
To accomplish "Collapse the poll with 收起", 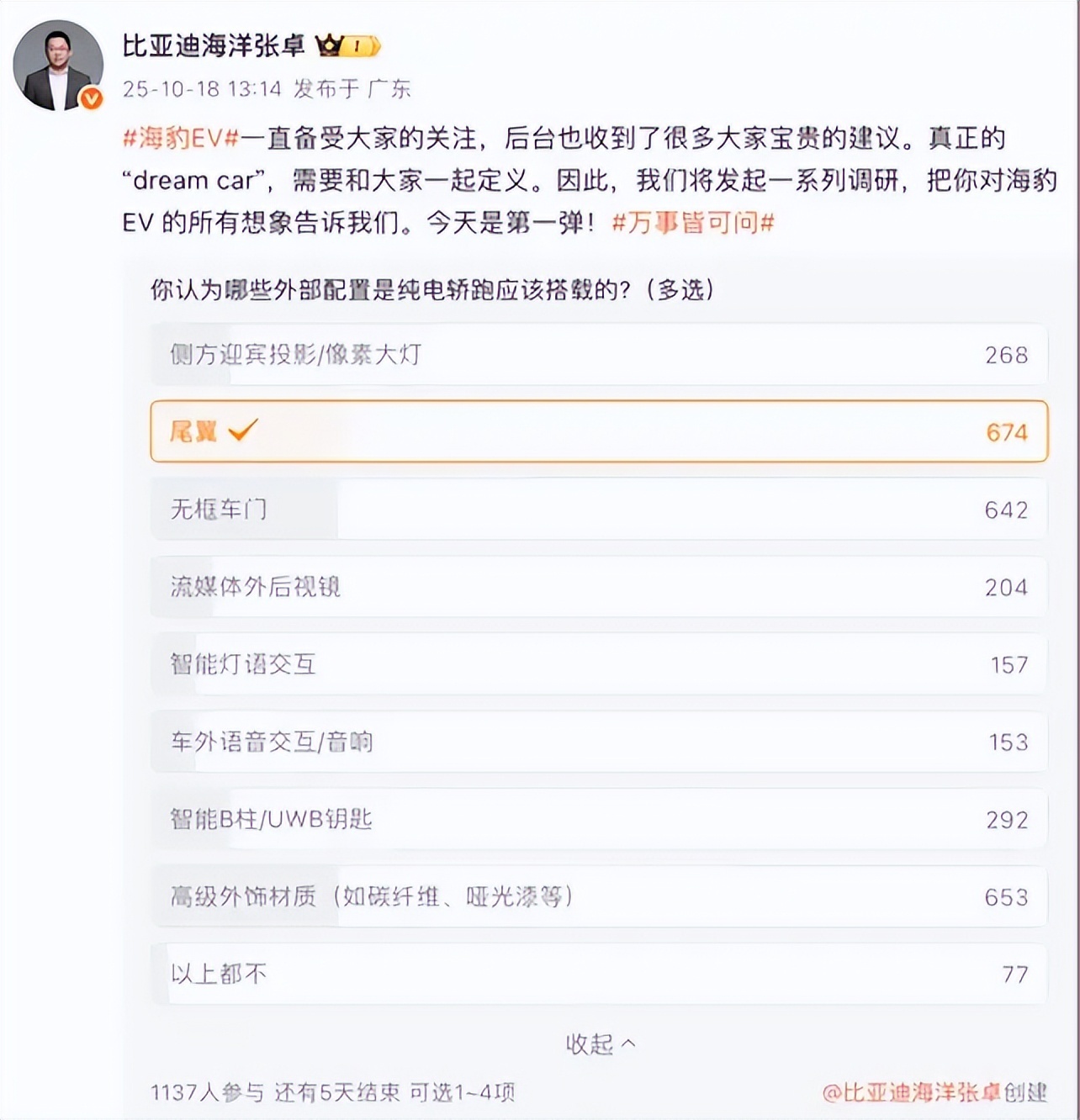I will (590, 1044).
